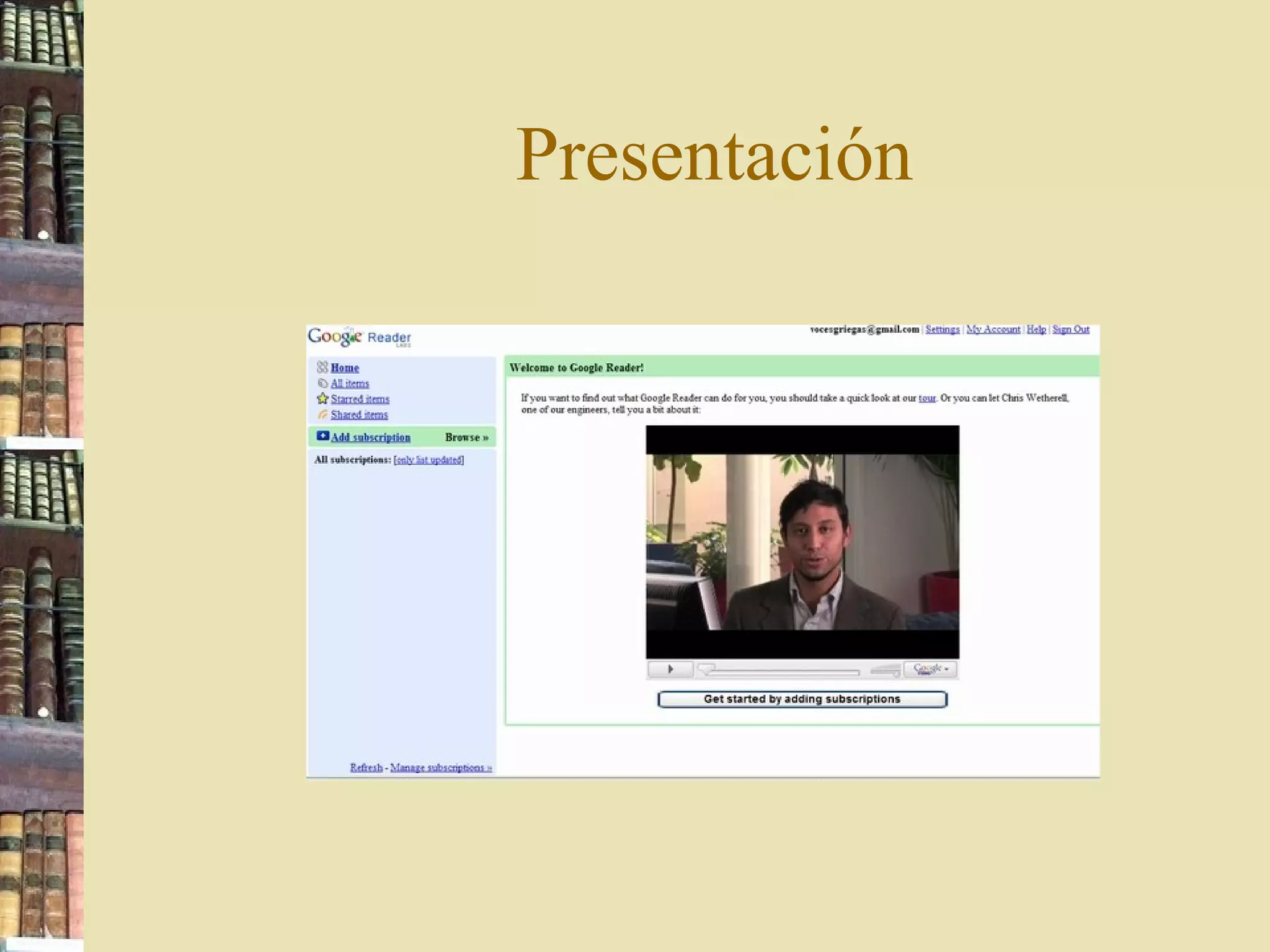The image size is (1270, 952).
Task: Click the All items tag icon
Action: tap(322, 383)
